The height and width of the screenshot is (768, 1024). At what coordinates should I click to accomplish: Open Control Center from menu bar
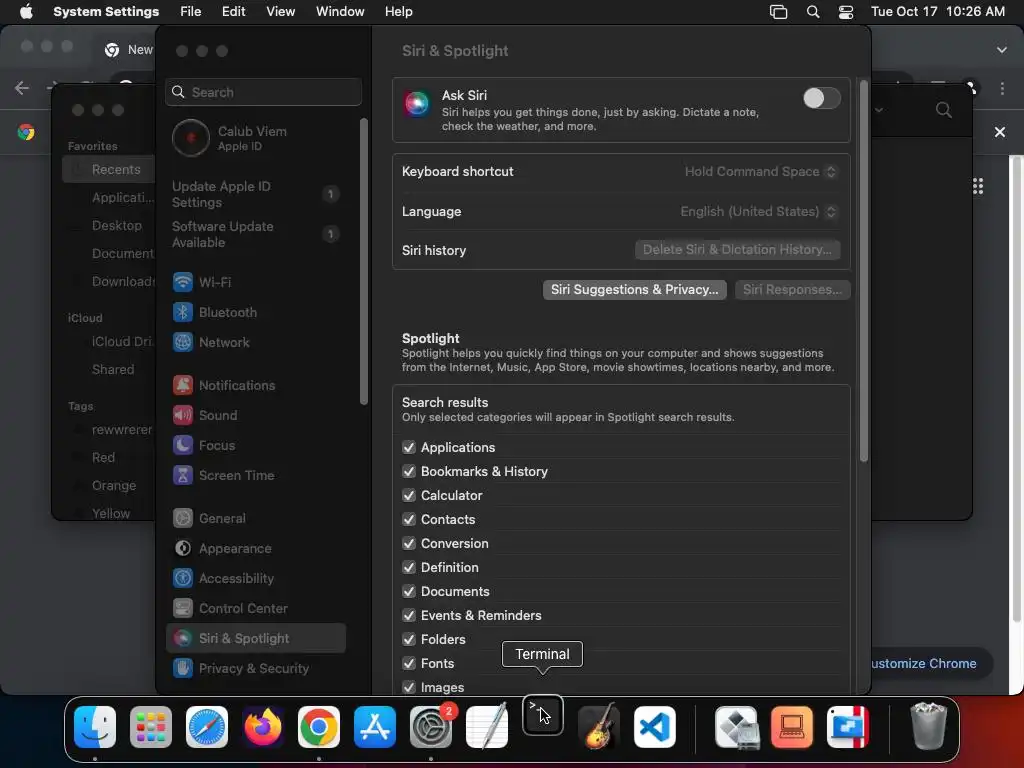(846, 12)
